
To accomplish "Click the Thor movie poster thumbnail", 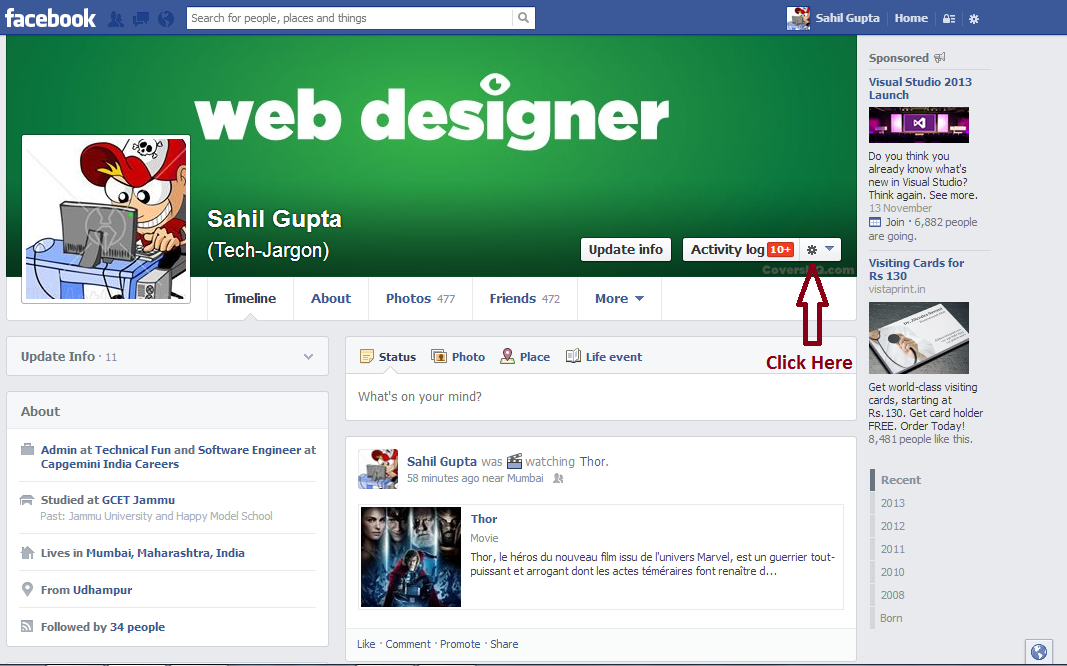I will [410, 556].
